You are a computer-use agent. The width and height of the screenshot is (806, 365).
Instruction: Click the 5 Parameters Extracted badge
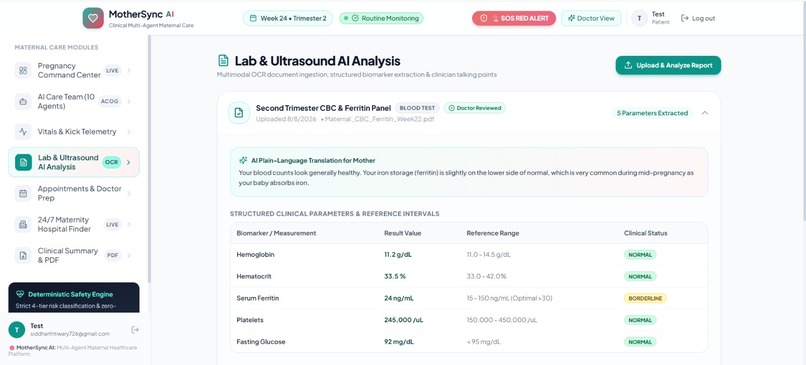(x=652, y=113)
